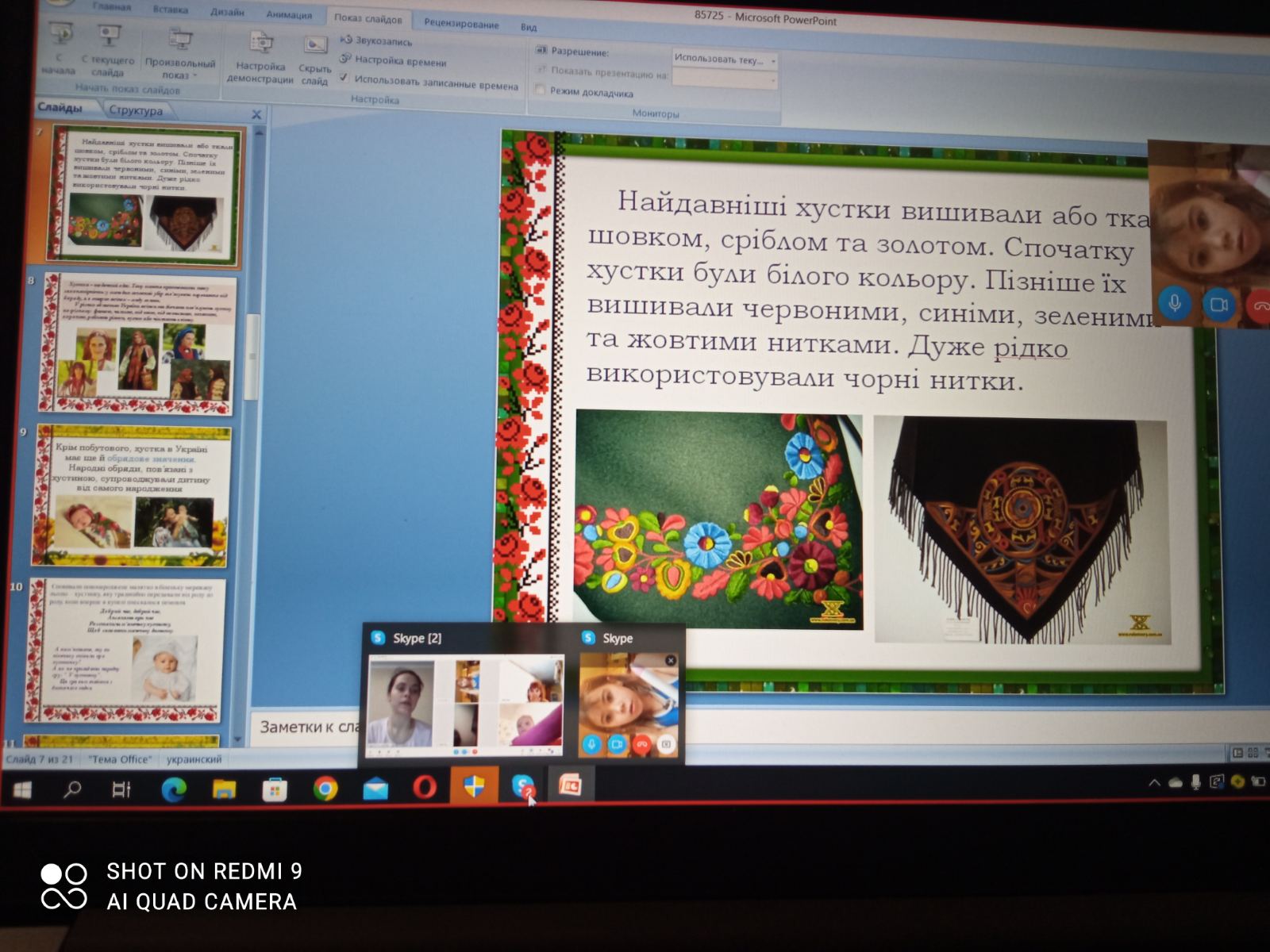Open the Вид ribbon tab
This screenshot has height=952, width=1270.
coord(529,26)
